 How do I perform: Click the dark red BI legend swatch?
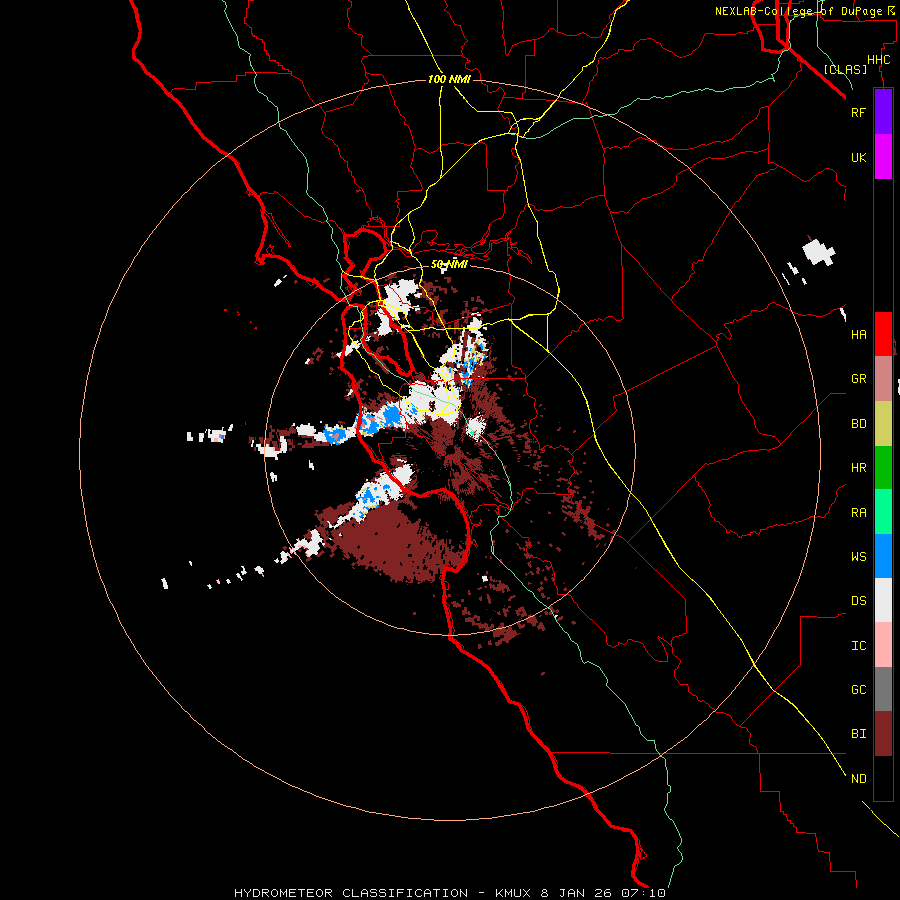(x=883, y=734)
